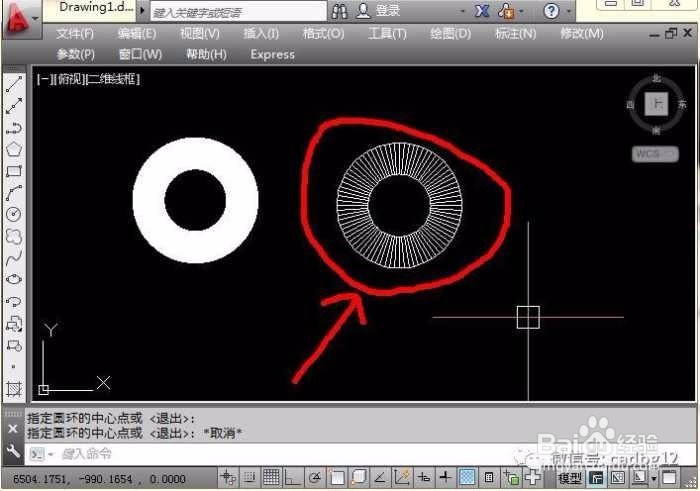This screenshot has width=700, height=491.
Task: Select the Insert Block tool
Action: (x=14, y=323)
